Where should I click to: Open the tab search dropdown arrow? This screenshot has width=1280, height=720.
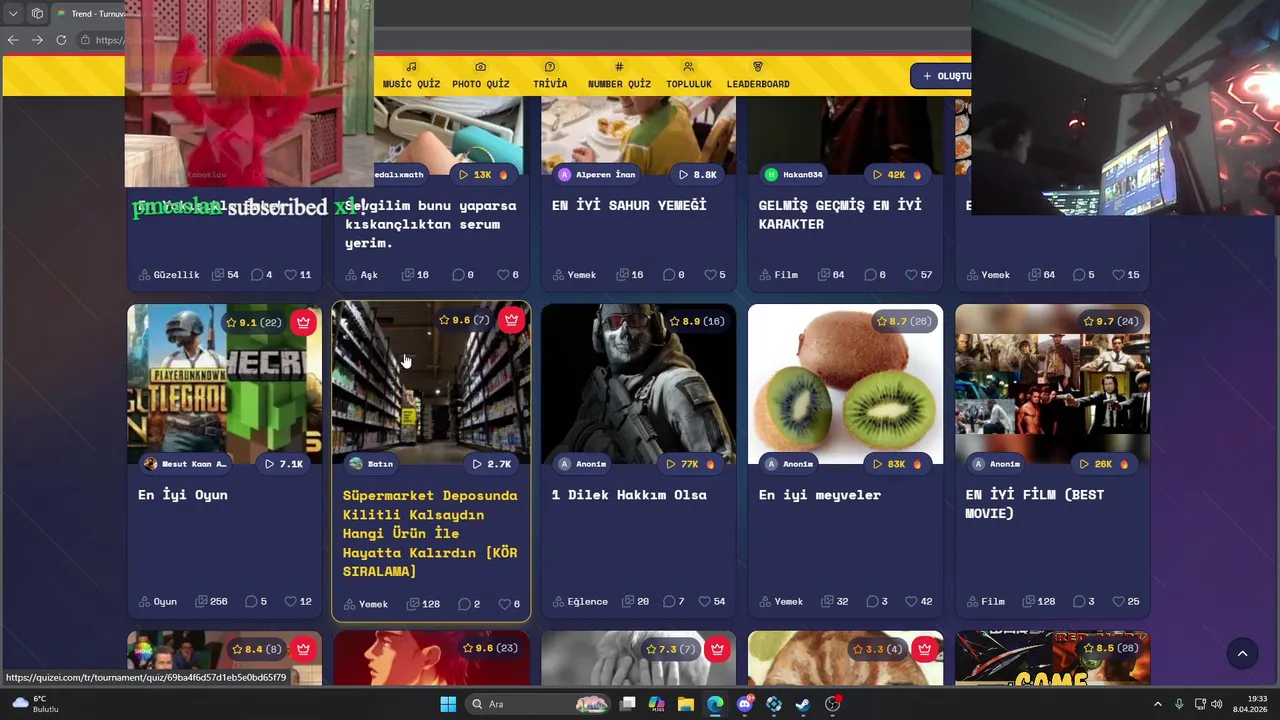coord(13,14)
